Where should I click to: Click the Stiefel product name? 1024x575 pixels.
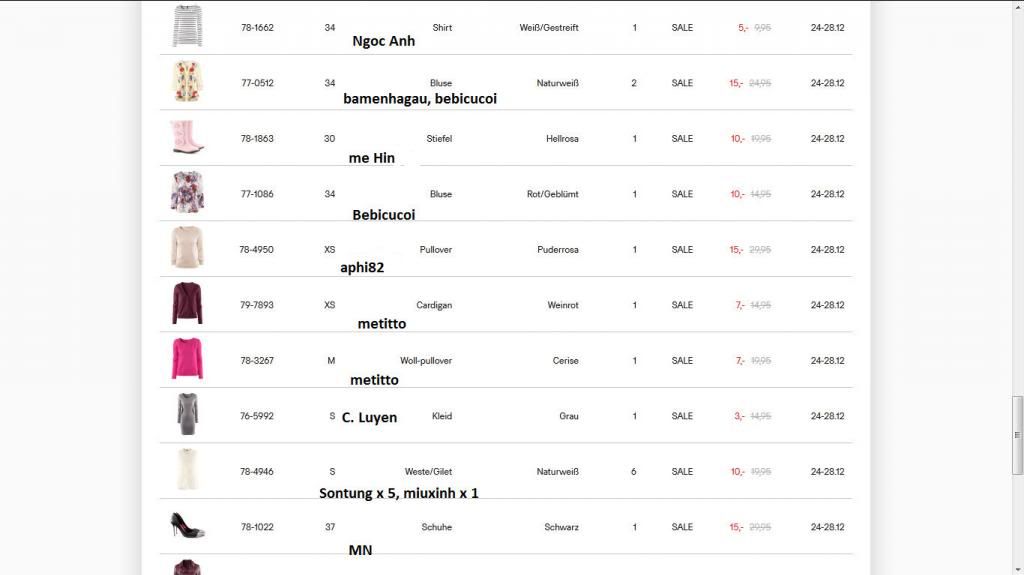(439, 139)
